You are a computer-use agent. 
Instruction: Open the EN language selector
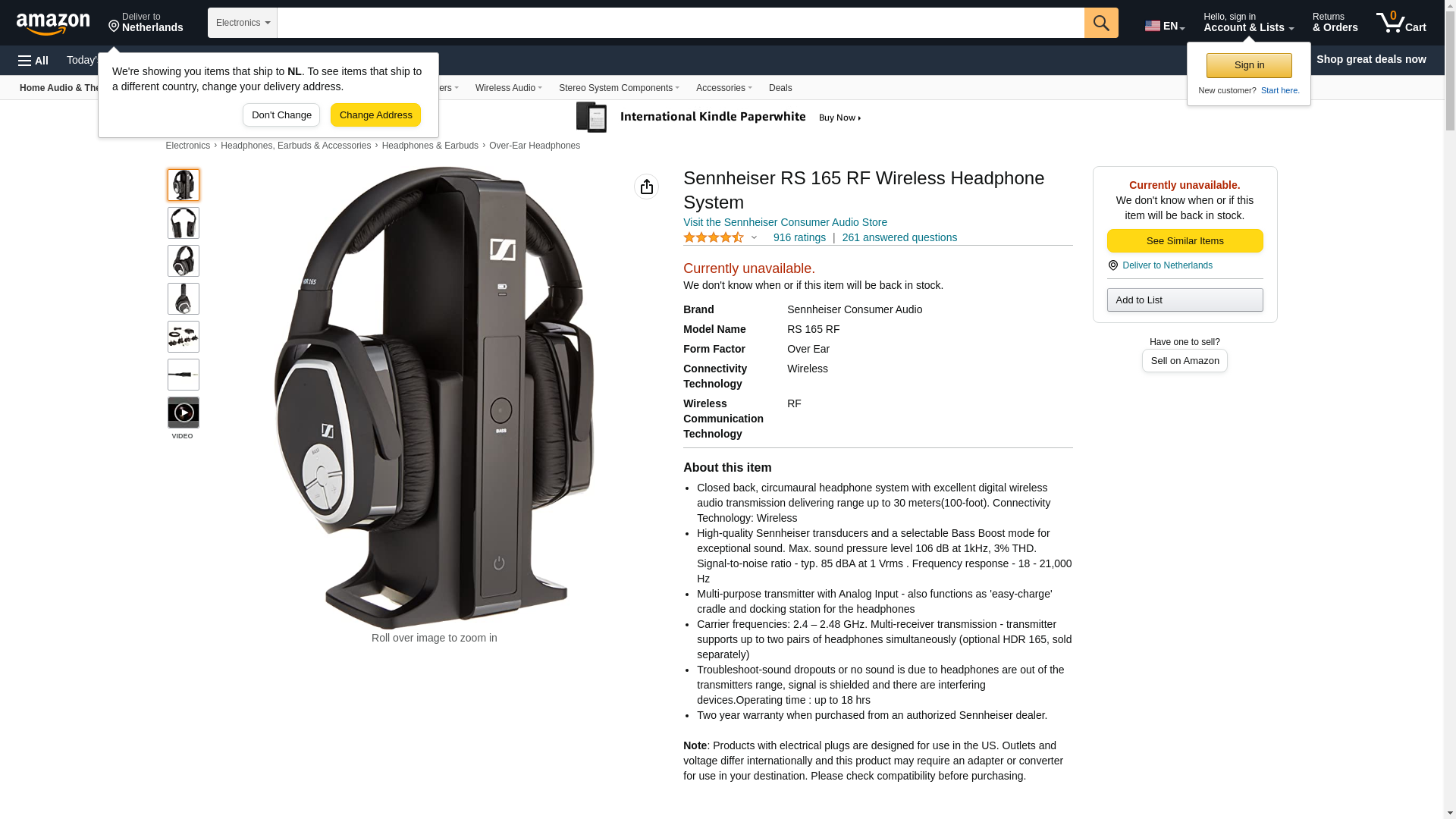point(1165,26)
